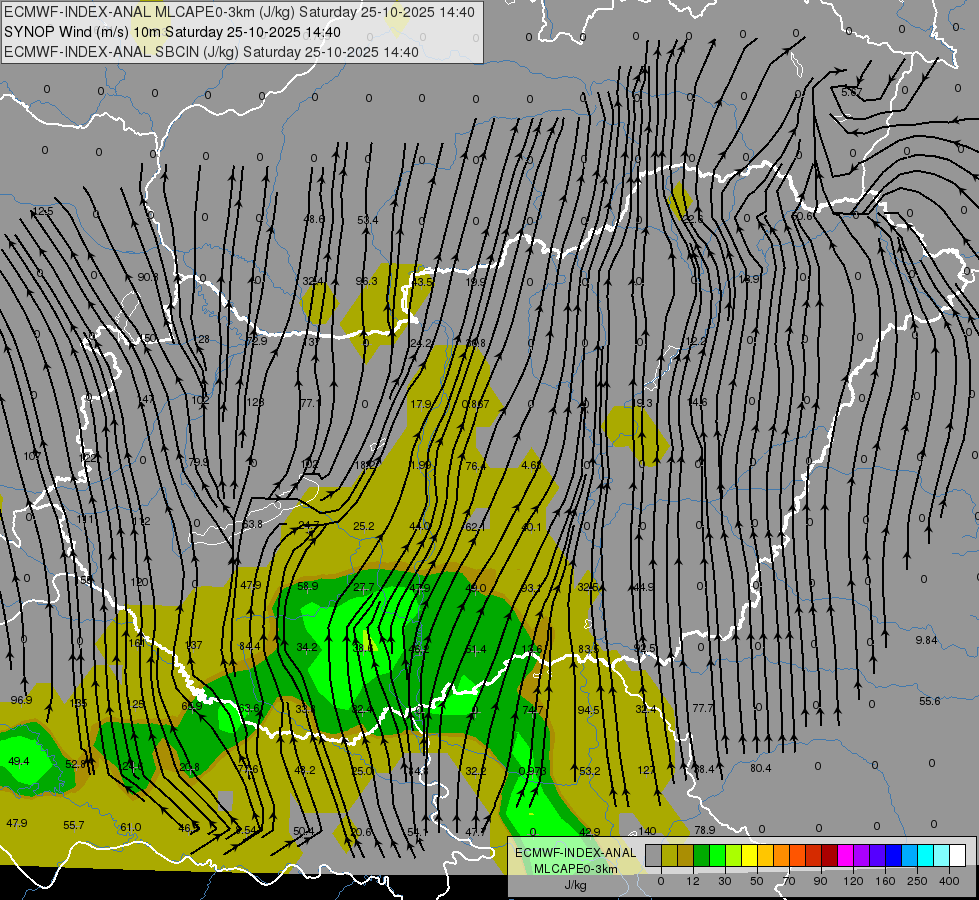Click legend tick label 90
The image size is (979, 900).
tap(820, 881)
